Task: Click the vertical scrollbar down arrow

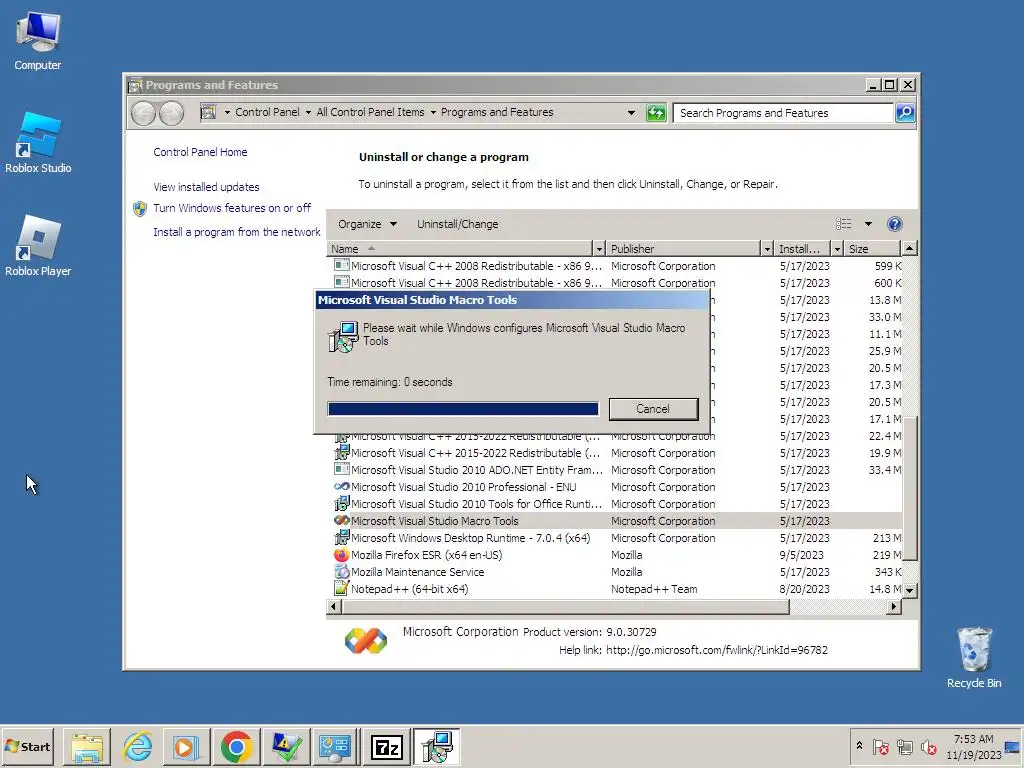Action: tap(909, 590)
